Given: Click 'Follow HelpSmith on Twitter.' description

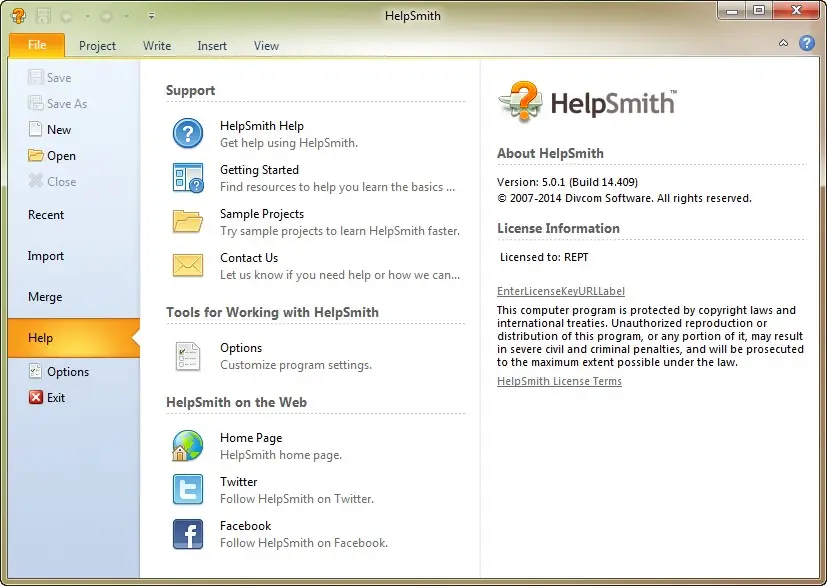Looking at the screenshot, I should (x=297, y=499).
